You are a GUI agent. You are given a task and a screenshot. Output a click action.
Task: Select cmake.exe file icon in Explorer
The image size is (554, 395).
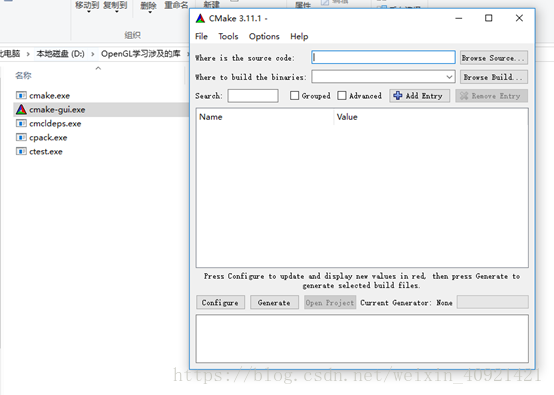click(x=21, y=95)
